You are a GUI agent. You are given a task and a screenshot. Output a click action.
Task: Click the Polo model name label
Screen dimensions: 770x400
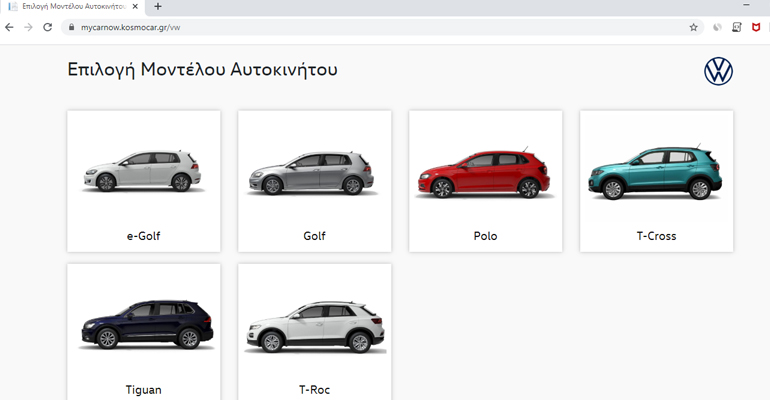pos(485,236)
